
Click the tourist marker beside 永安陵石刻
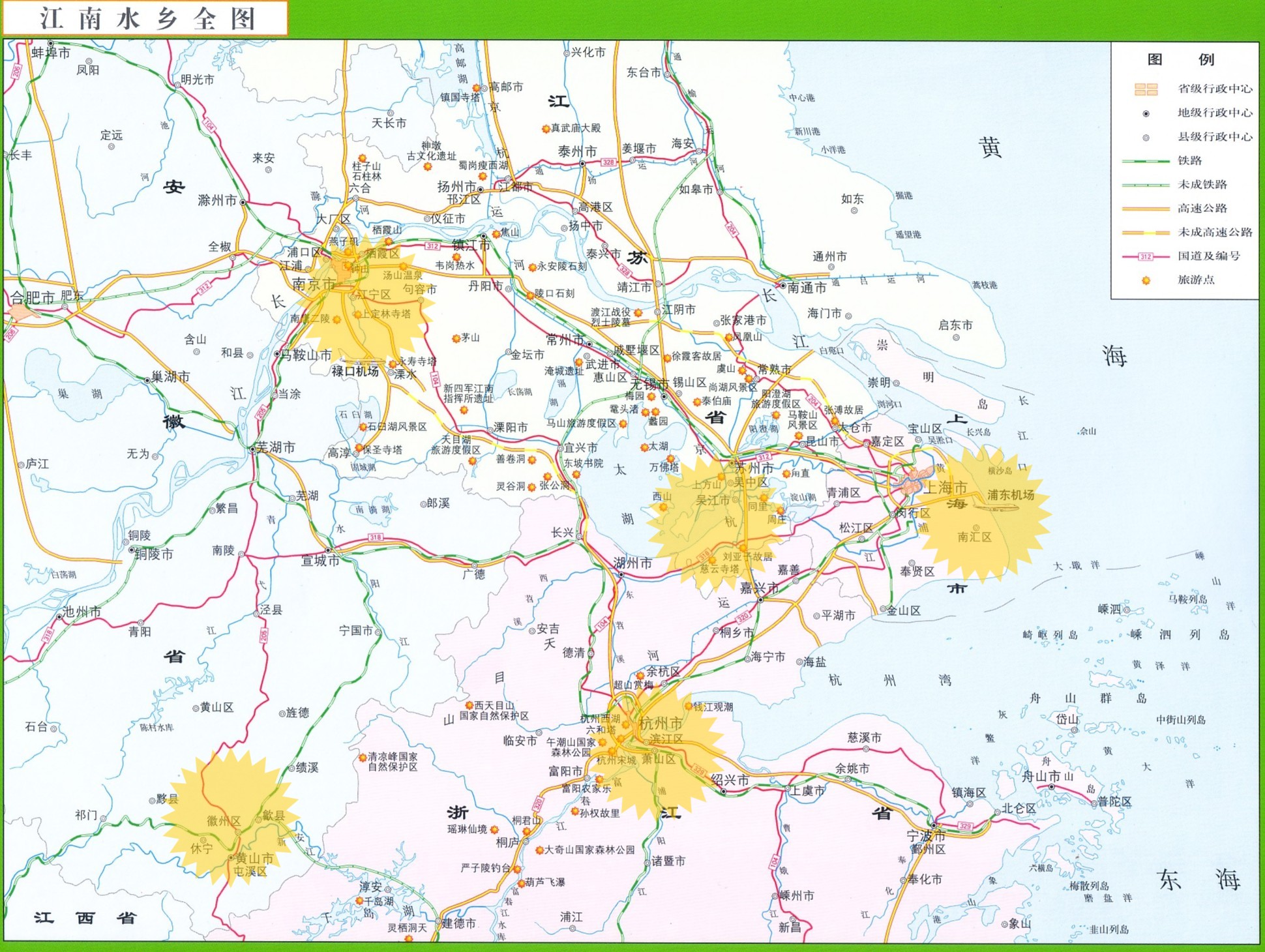pyautogui.click(x=533, y=267)
